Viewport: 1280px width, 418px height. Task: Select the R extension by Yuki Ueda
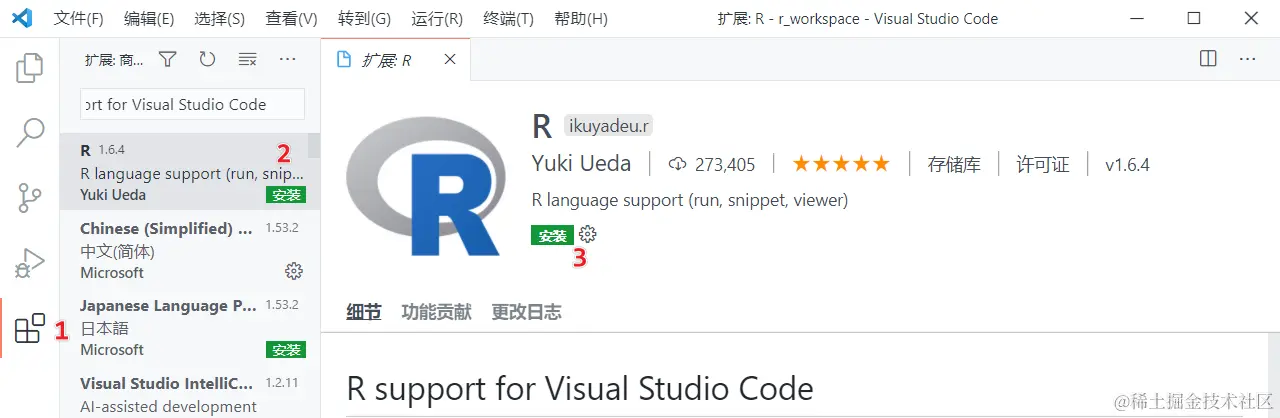pos(190,172)
